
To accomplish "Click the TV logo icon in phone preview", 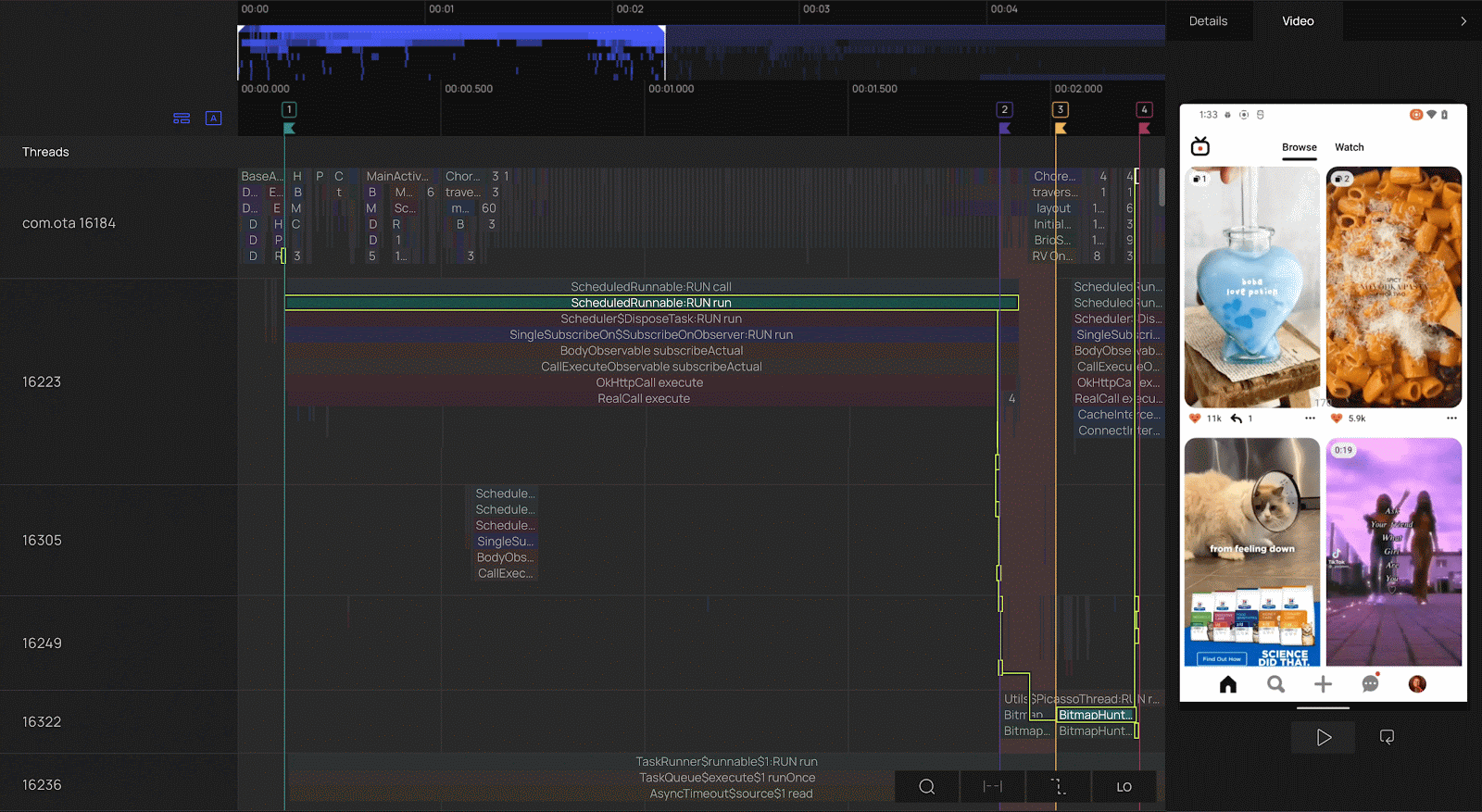I will 1200,146.
